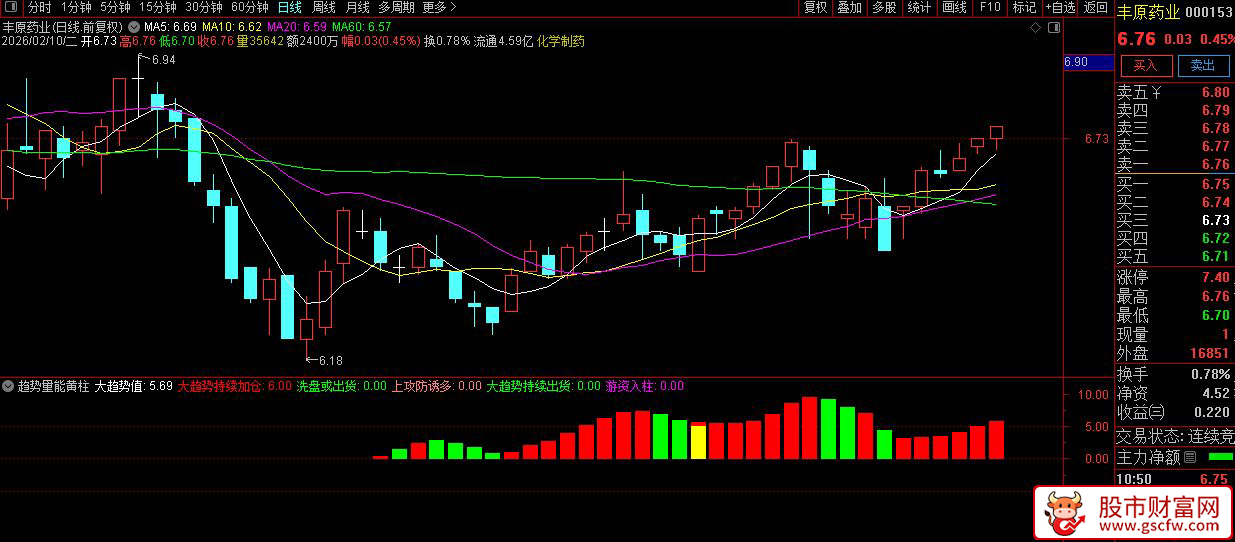Viewport: 1235px width, 542px height.
Task: Click the 10:50 trade tick row
Action: 1175,479
